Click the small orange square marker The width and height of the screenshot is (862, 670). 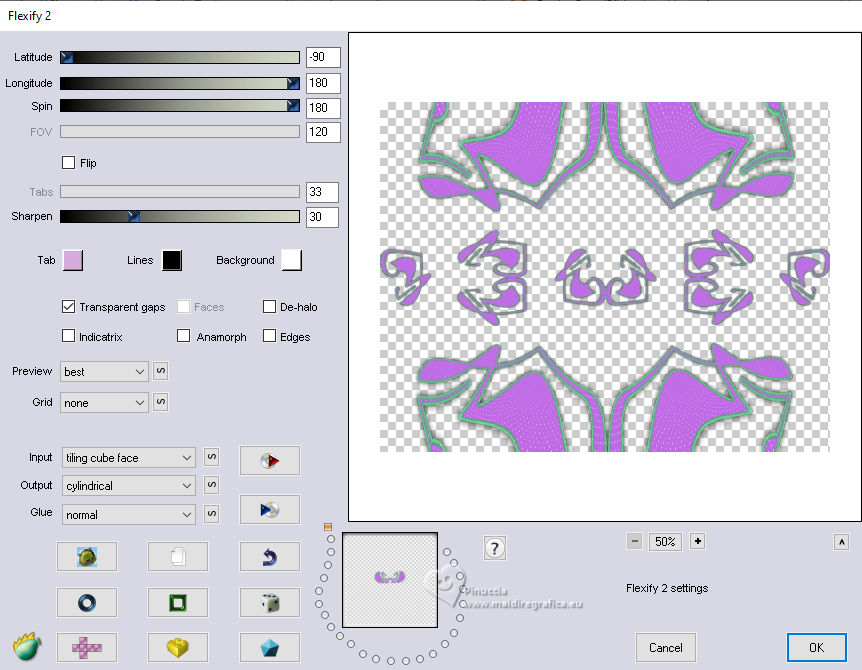[328, 527]
